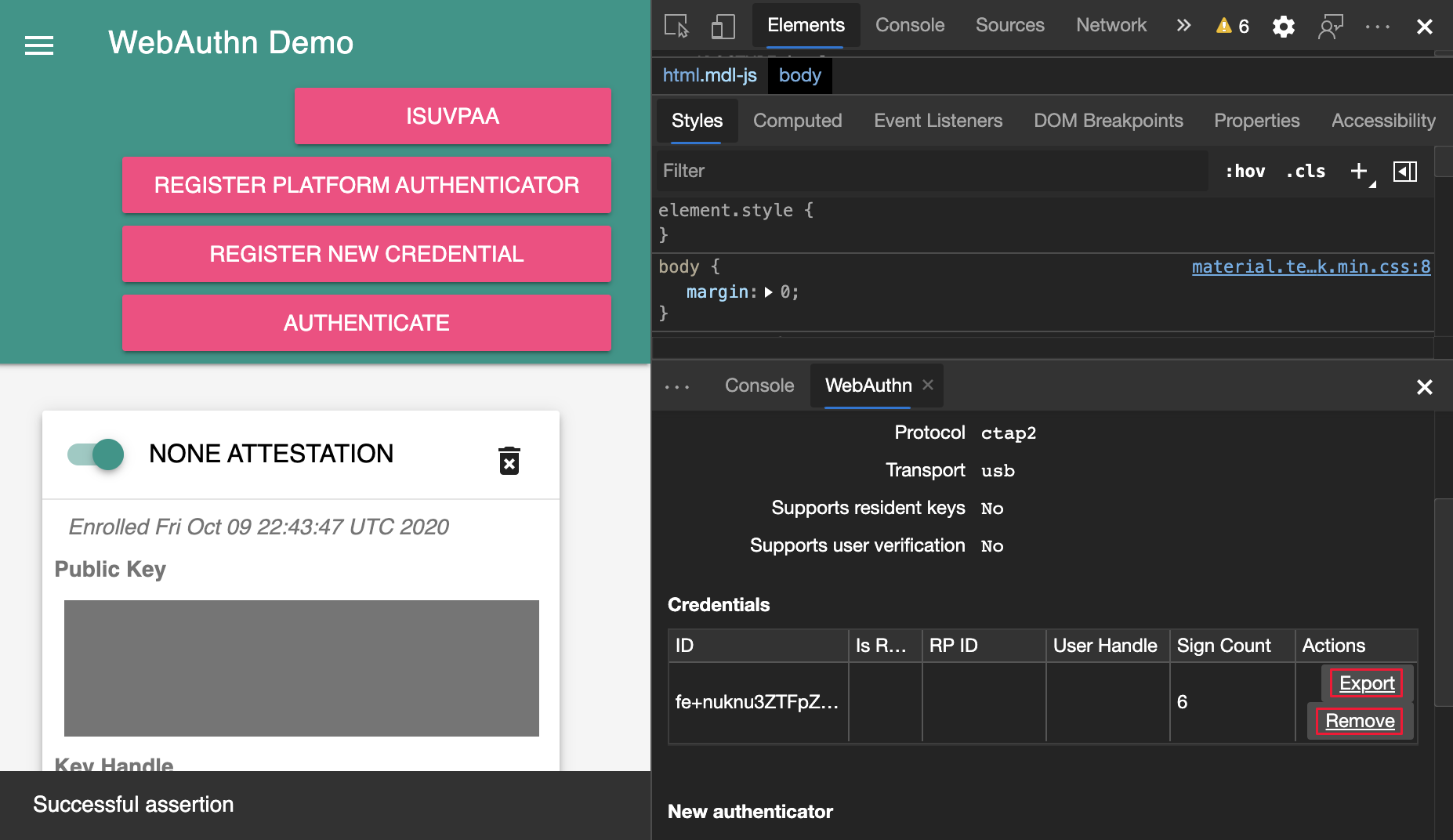Select the inspect element picker tool
This screenshot has width=1453, height=840.
click(x=676, y=26)
